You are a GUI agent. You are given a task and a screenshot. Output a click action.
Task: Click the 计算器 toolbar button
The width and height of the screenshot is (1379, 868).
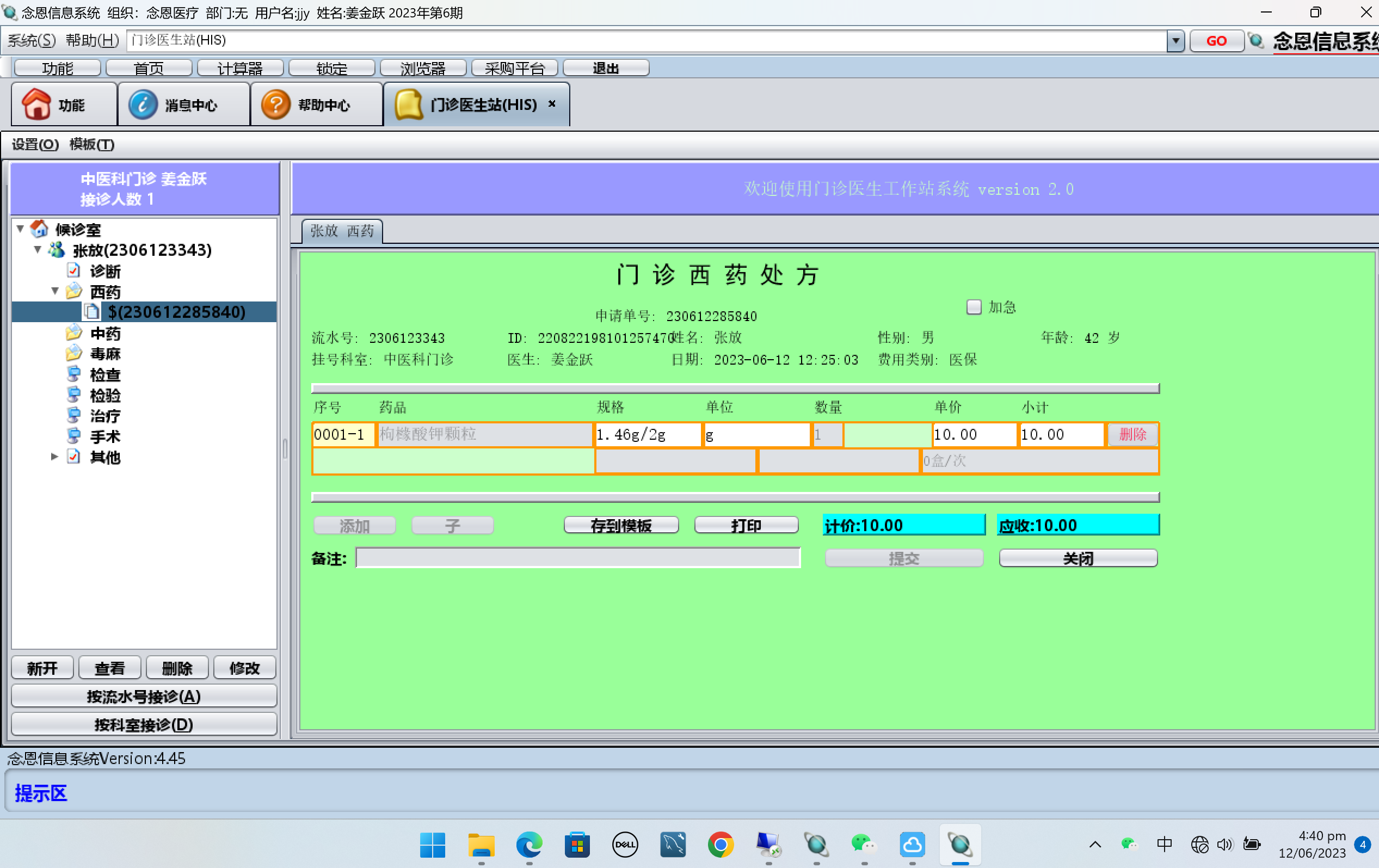pos(240,67)
